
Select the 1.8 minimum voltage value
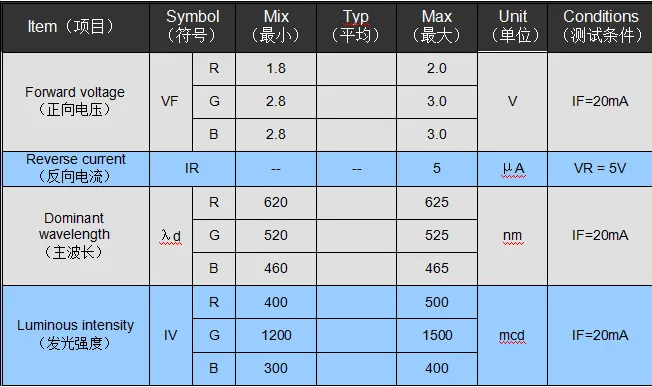tap(276, 69)
